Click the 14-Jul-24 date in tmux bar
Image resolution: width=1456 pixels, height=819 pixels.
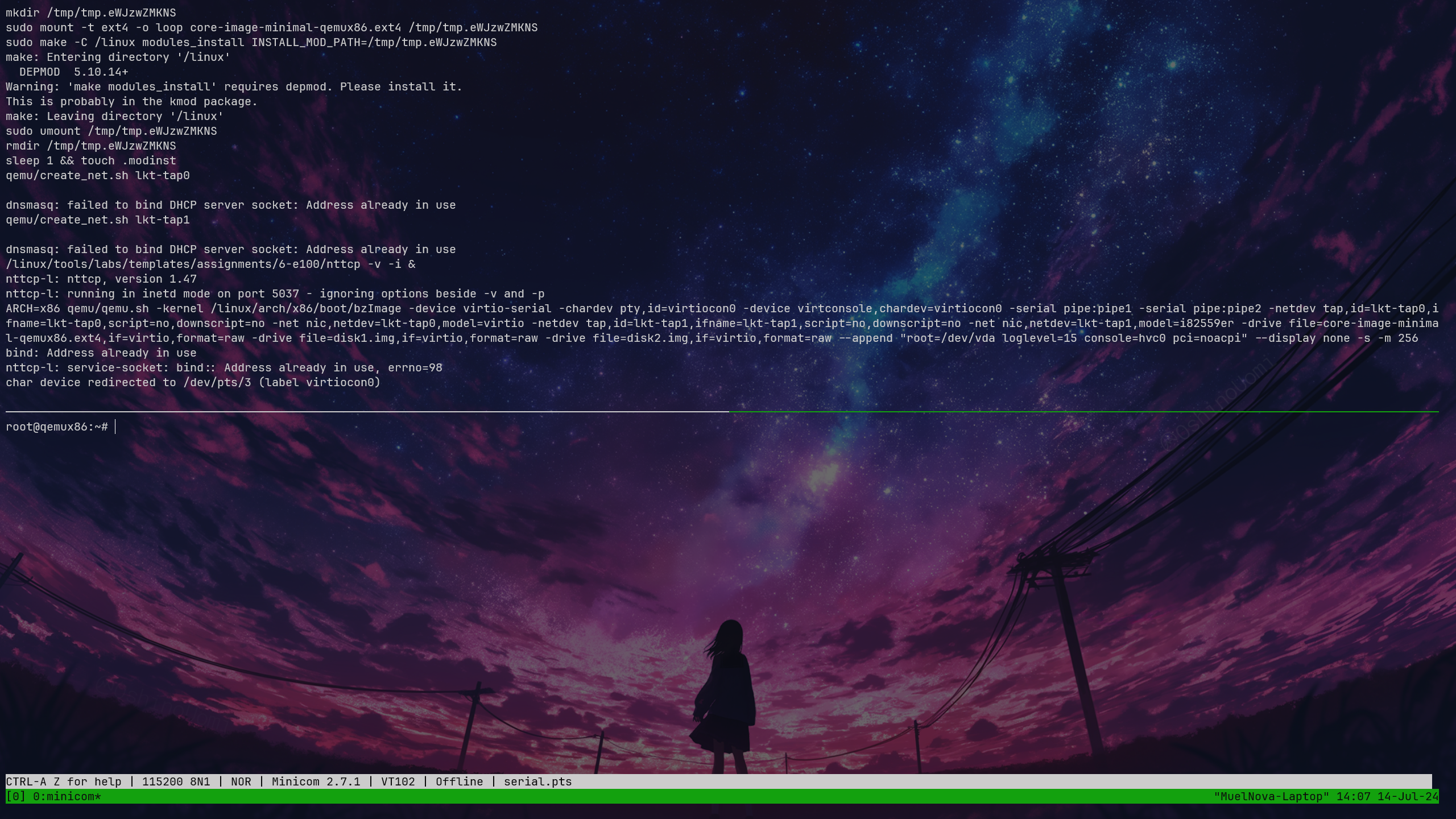point(1407,796)
